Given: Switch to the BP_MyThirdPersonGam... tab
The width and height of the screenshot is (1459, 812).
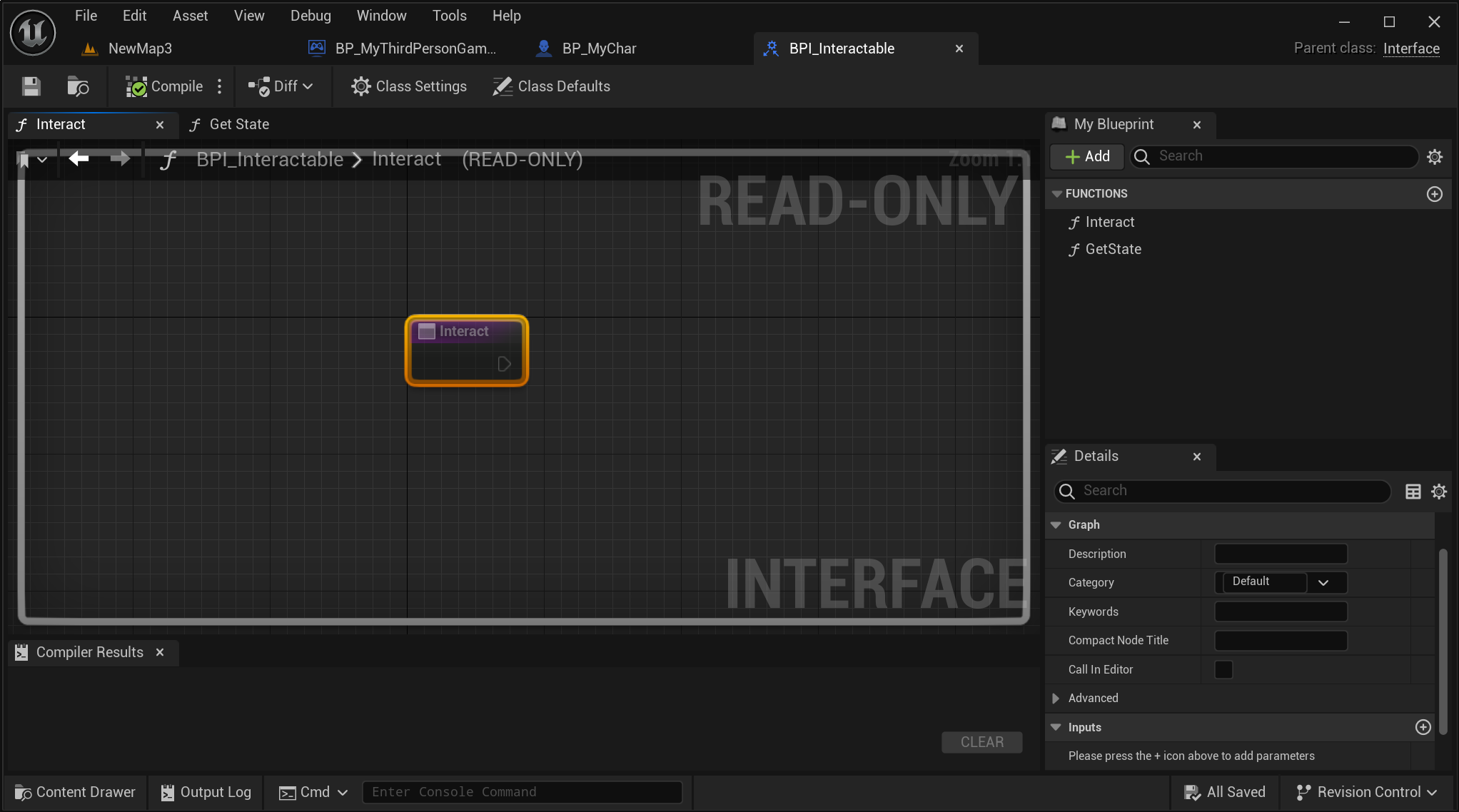Looking at the screenshot, I should pos(403,48).
